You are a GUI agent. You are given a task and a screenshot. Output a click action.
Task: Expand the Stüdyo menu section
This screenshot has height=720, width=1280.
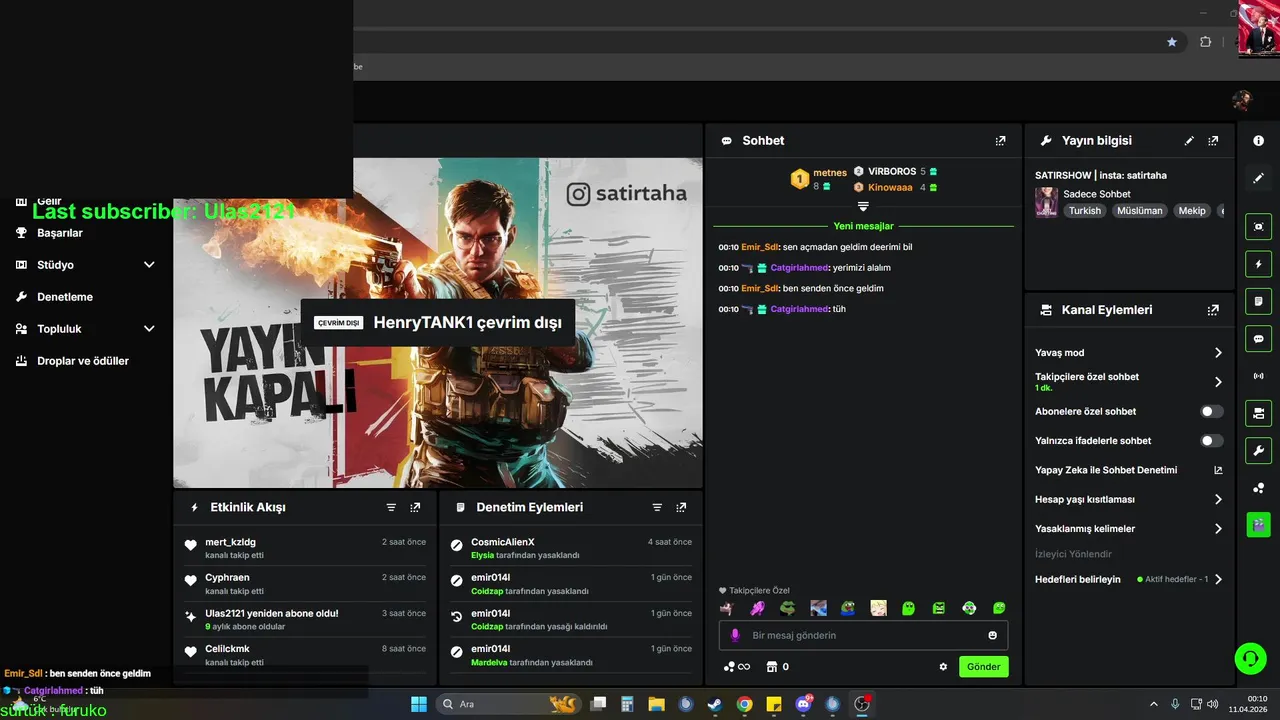pos(149,265)
